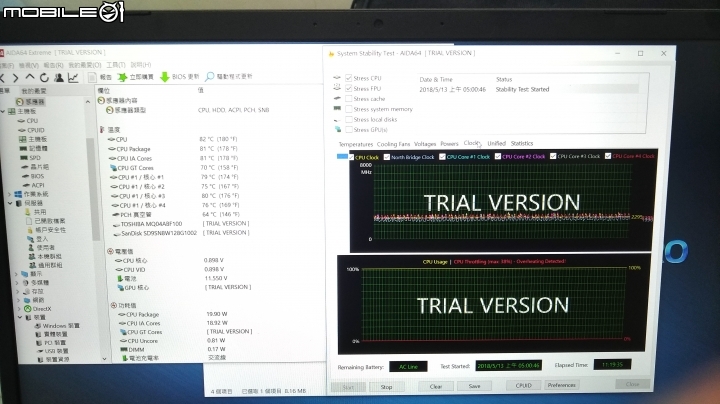Select CPU item under motherboard tree
The width and height of the screenshot is (720, 404).
[x=32, y=121]
